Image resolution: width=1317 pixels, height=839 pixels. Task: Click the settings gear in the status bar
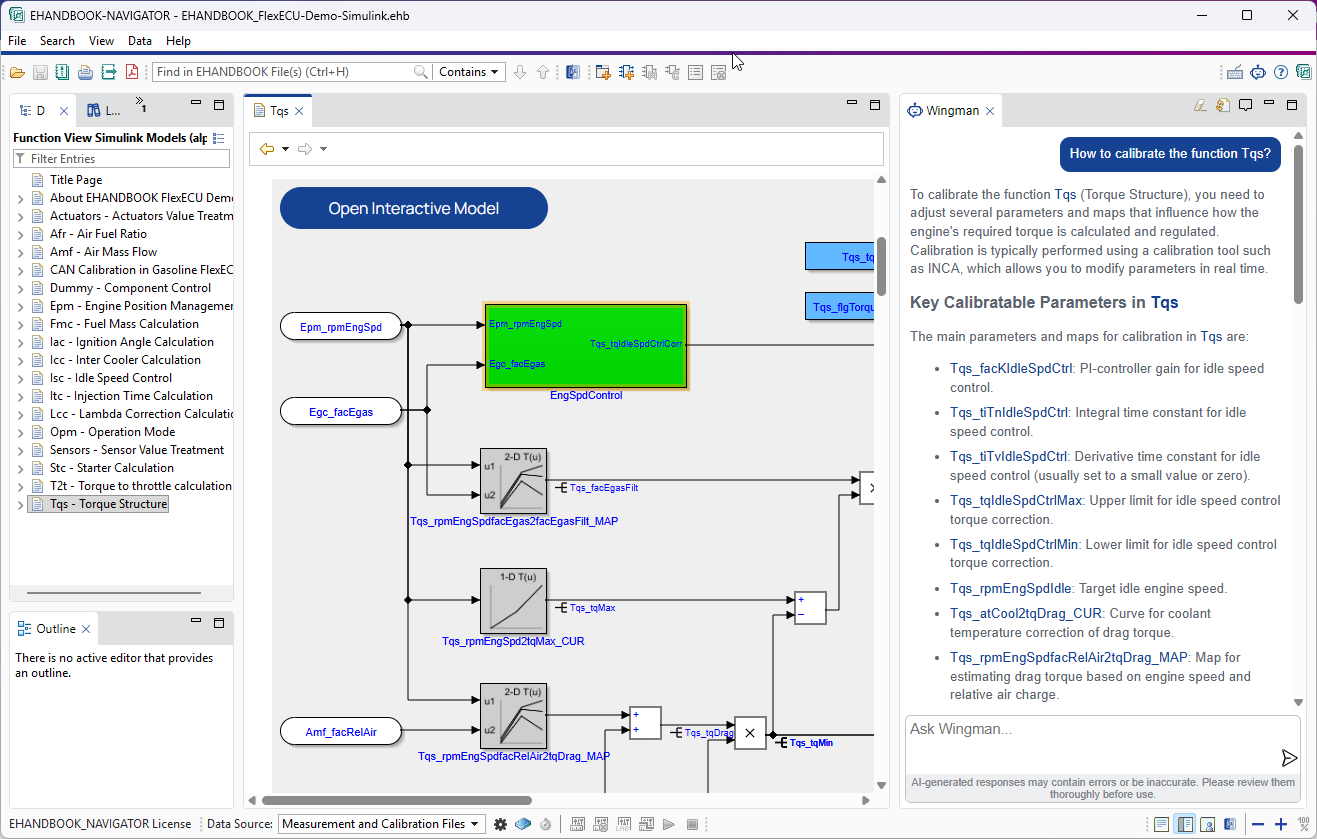click(500, 823)
